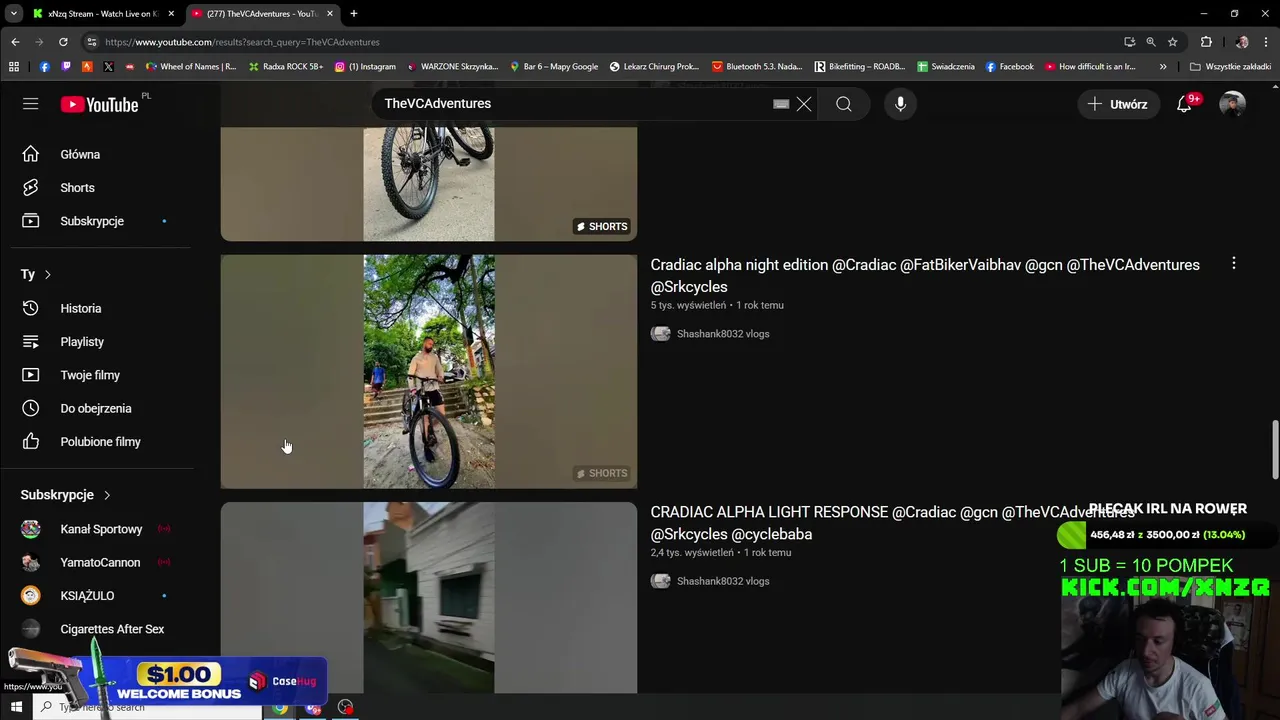
Task: Open the Chrome taskbar icon
Action: click(x=280, y=707)
